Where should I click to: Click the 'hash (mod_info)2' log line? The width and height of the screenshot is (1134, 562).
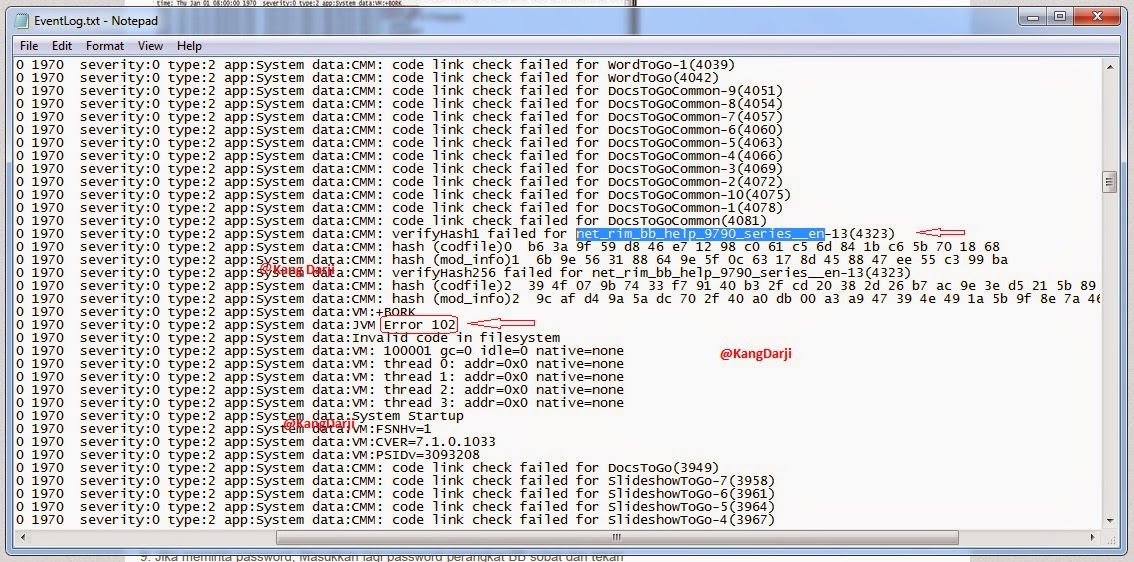pos(557,299)
